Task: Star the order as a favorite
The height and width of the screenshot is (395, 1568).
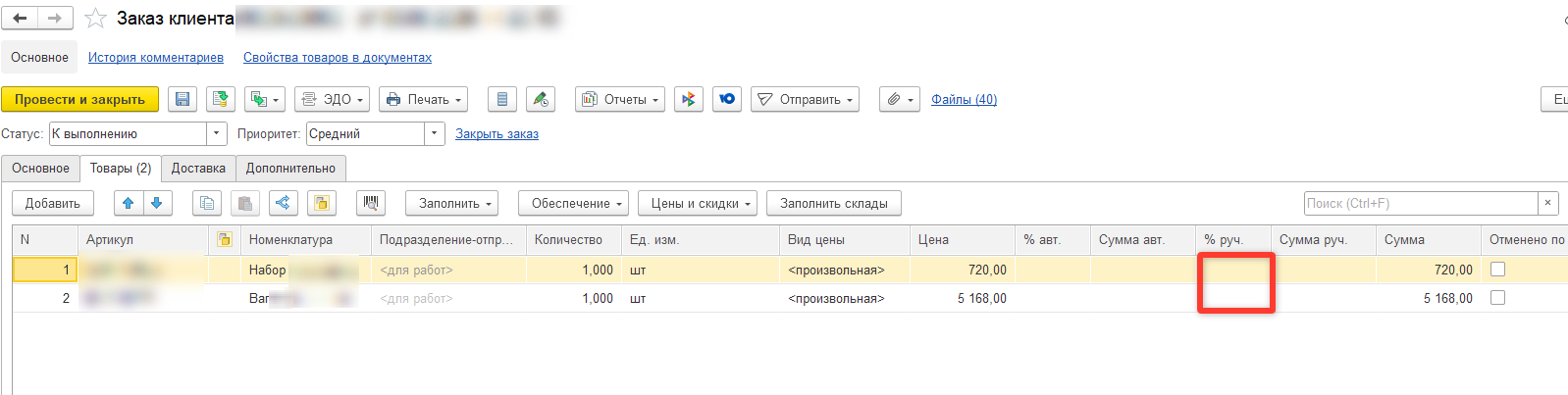Action: [x=95, y=18]
